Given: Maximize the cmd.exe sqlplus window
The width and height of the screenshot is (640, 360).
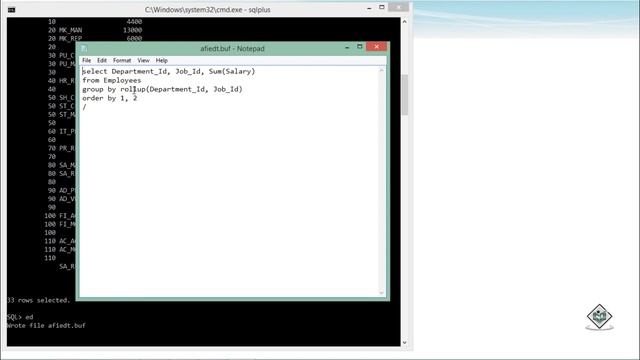Looking at the screenshot, I should point(382,7).
